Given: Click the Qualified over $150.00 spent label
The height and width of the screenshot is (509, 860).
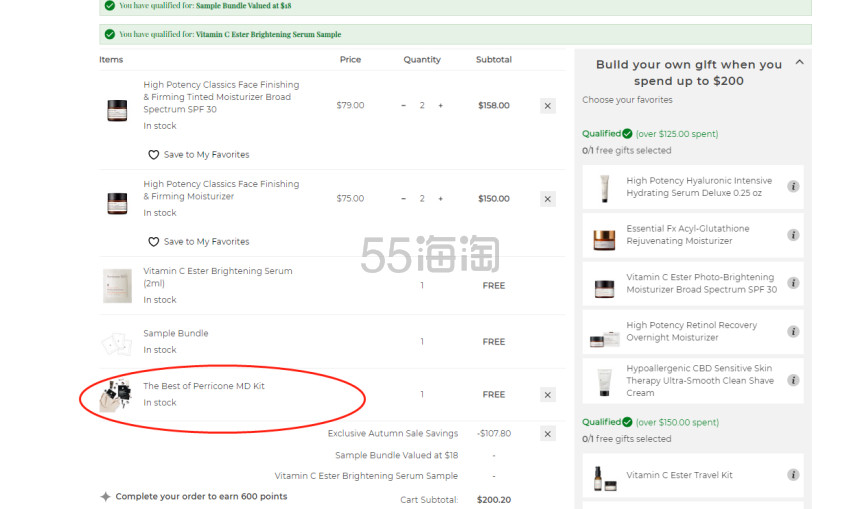Looking at the screenshot, I should 650,422.
